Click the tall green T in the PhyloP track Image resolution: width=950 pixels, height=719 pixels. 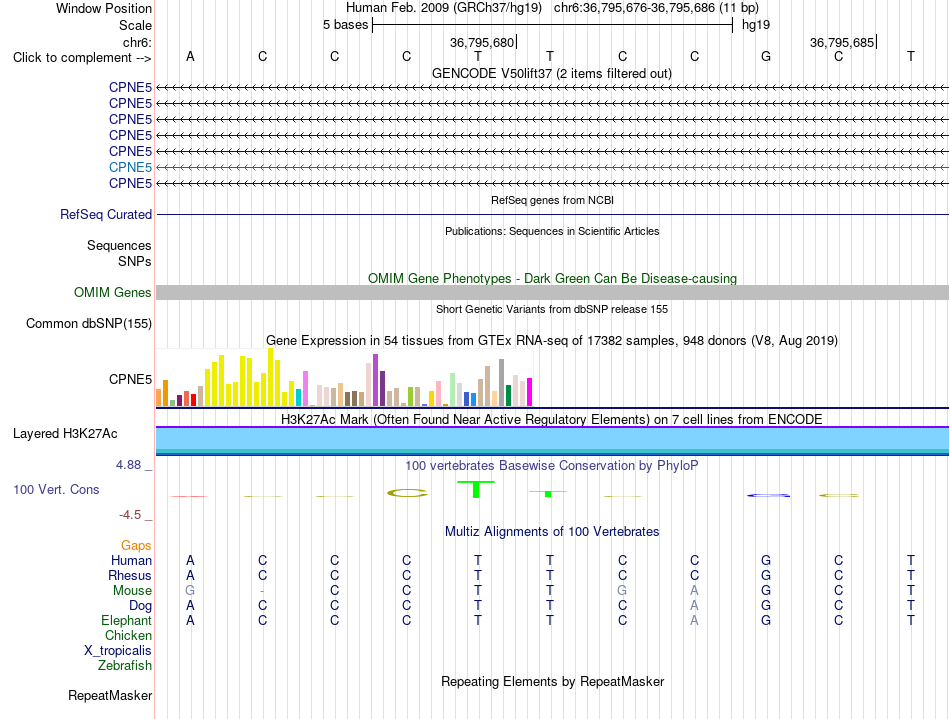[x=476, y=489]
